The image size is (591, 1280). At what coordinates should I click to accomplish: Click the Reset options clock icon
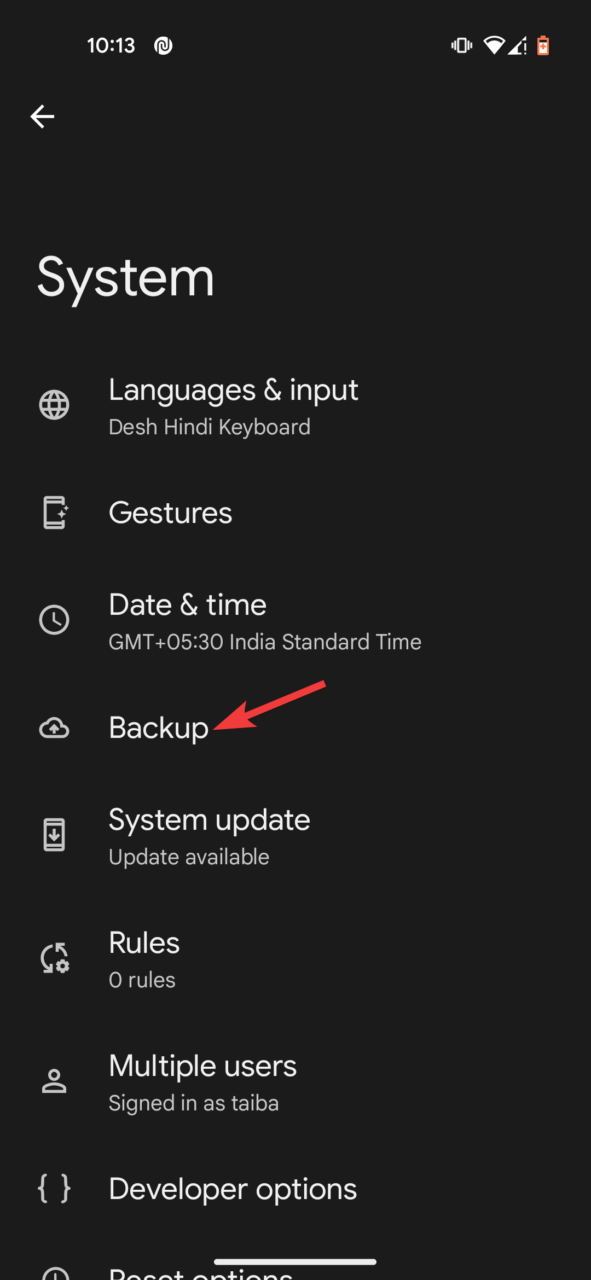click(54, 1272)
